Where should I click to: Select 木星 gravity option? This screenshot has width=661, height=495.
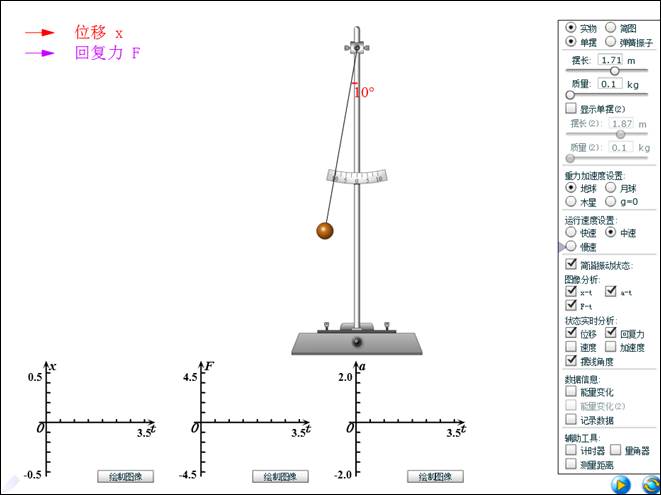coord(571,201)
